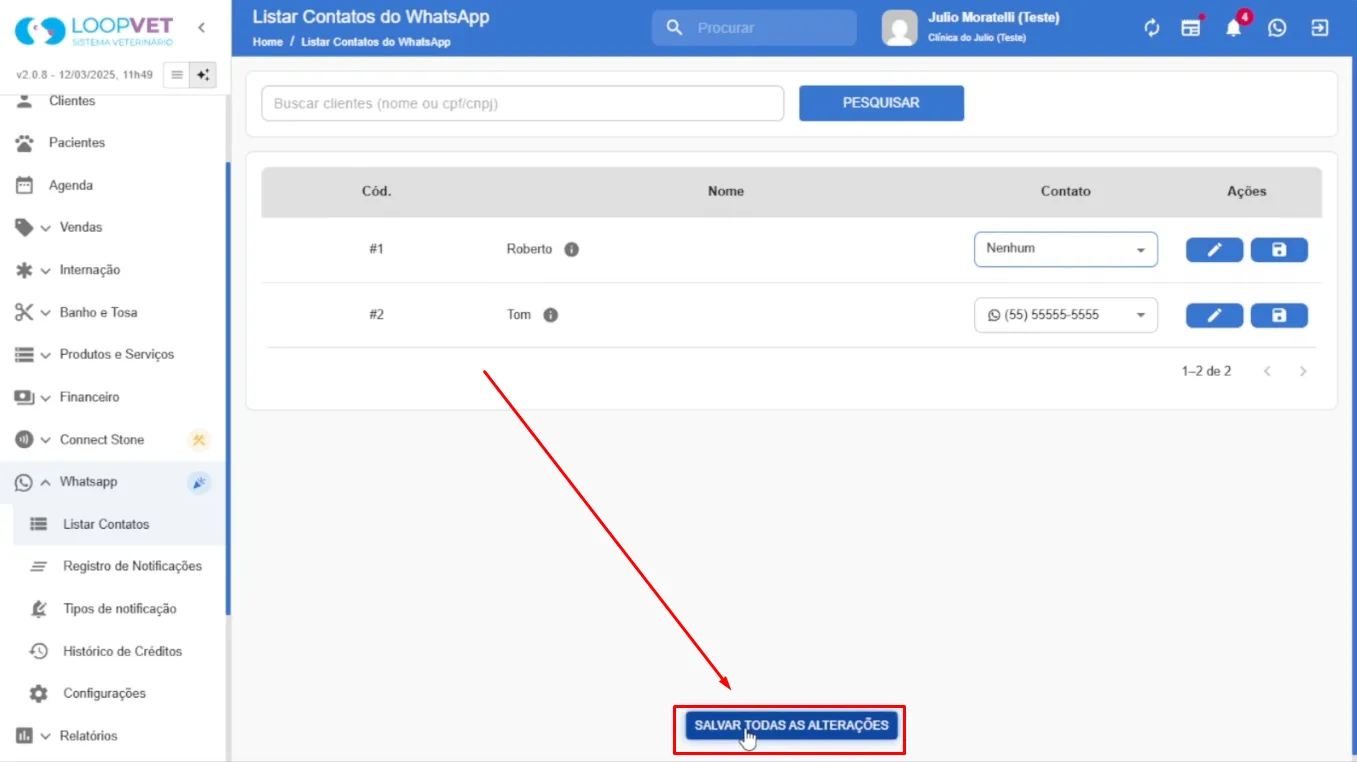Screen dimensions: 1357x762
Task: Click the WhatsApp icon in top bar
Action: 1277,28
